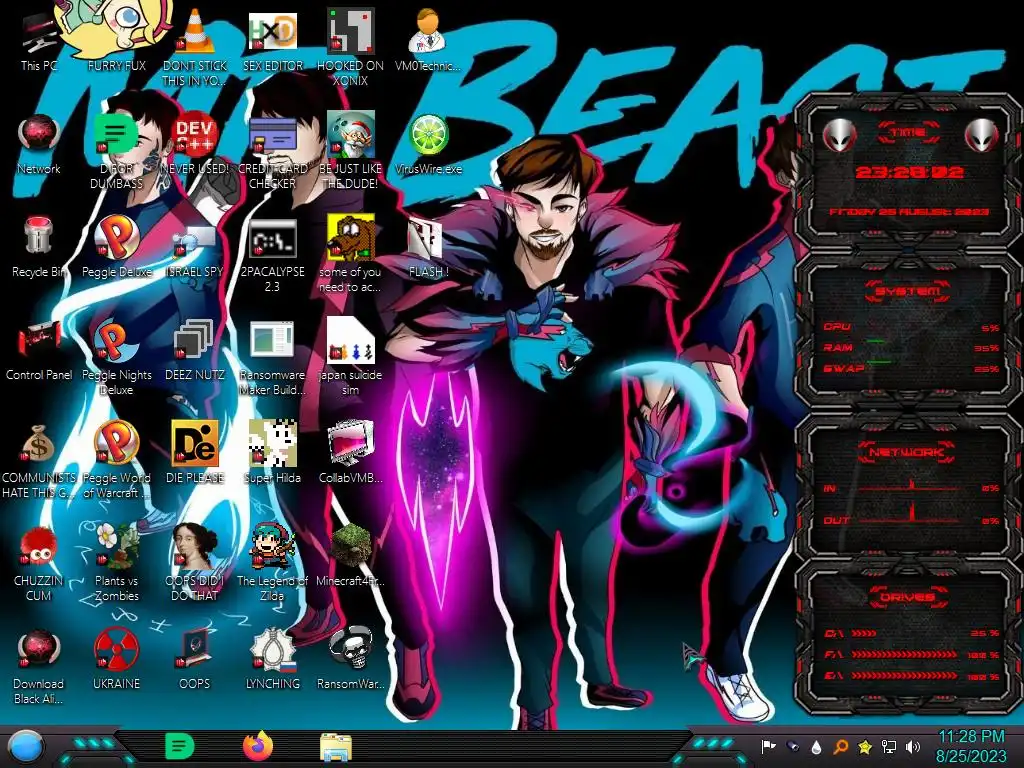Click the RAM usage row in SYSTEM gadget
This screenshot has height=768, width=1024.
pos(911,347)
